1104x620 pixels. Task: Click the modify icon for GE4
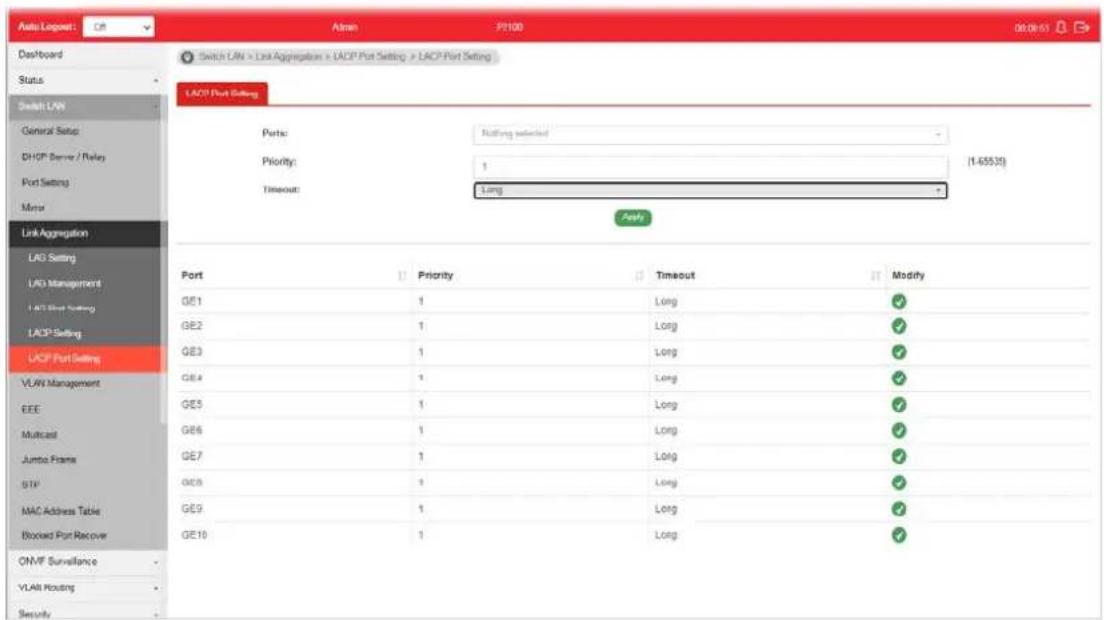898,378
